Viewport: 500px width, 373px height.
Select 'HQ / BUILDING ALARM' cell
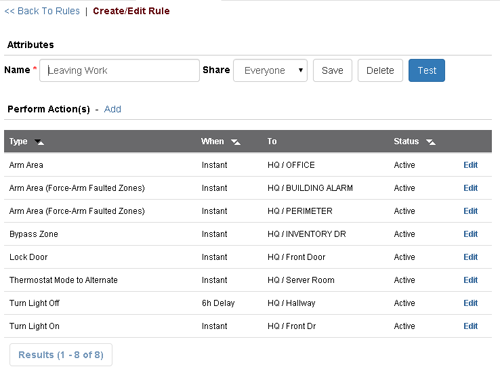coord(310,188)
